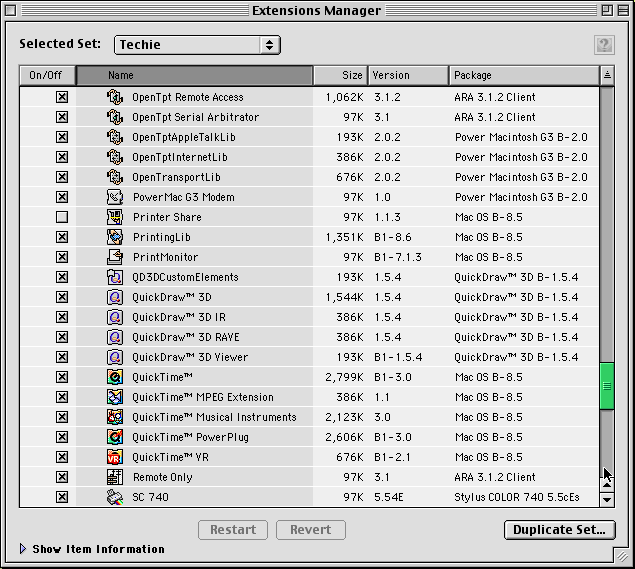The height and width of the screenshot is (569, 635).
Task: Uncheck the QuickTime VR extension
Action: tap(62, 457)
